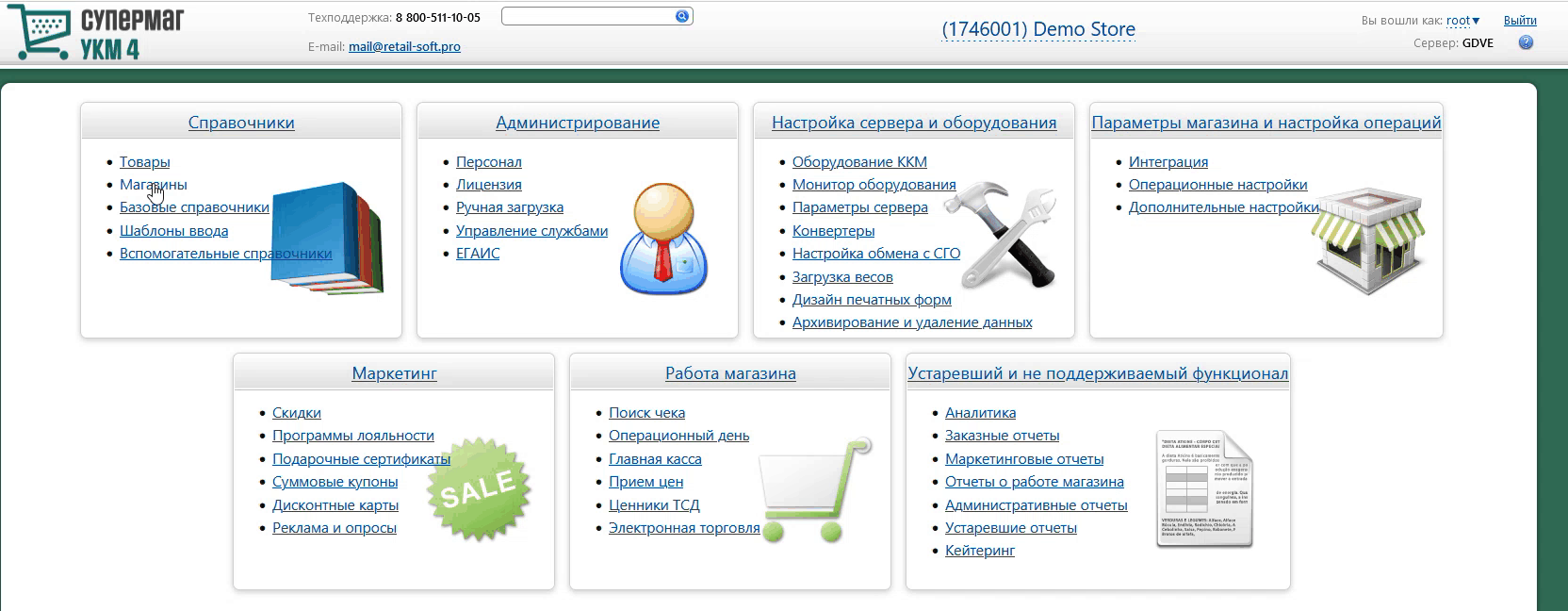Click the search magnifier icon
This screenshot has width=1568, height=611.
(682, 16)
